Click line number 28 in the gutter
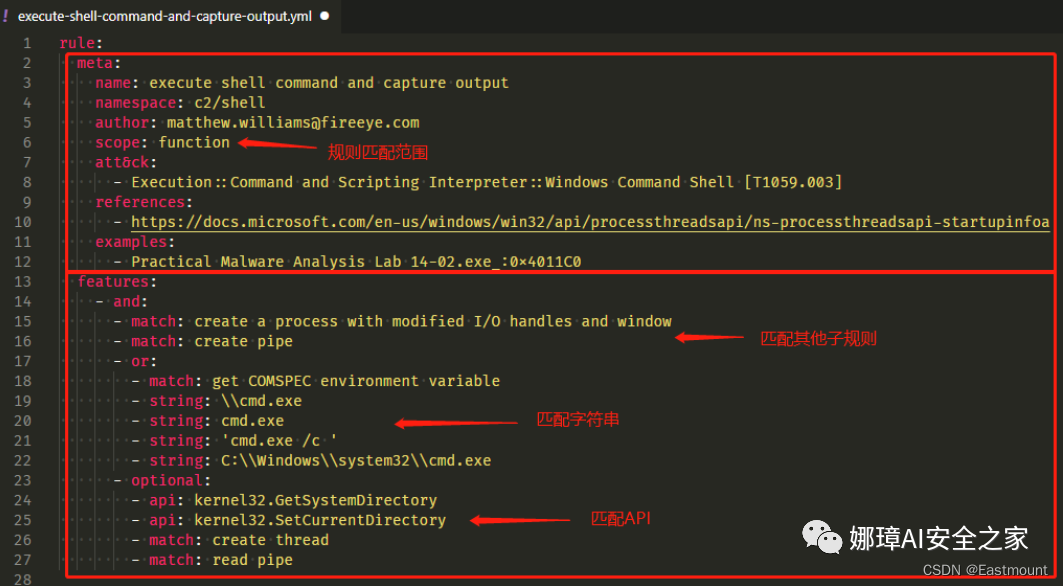 23,579
